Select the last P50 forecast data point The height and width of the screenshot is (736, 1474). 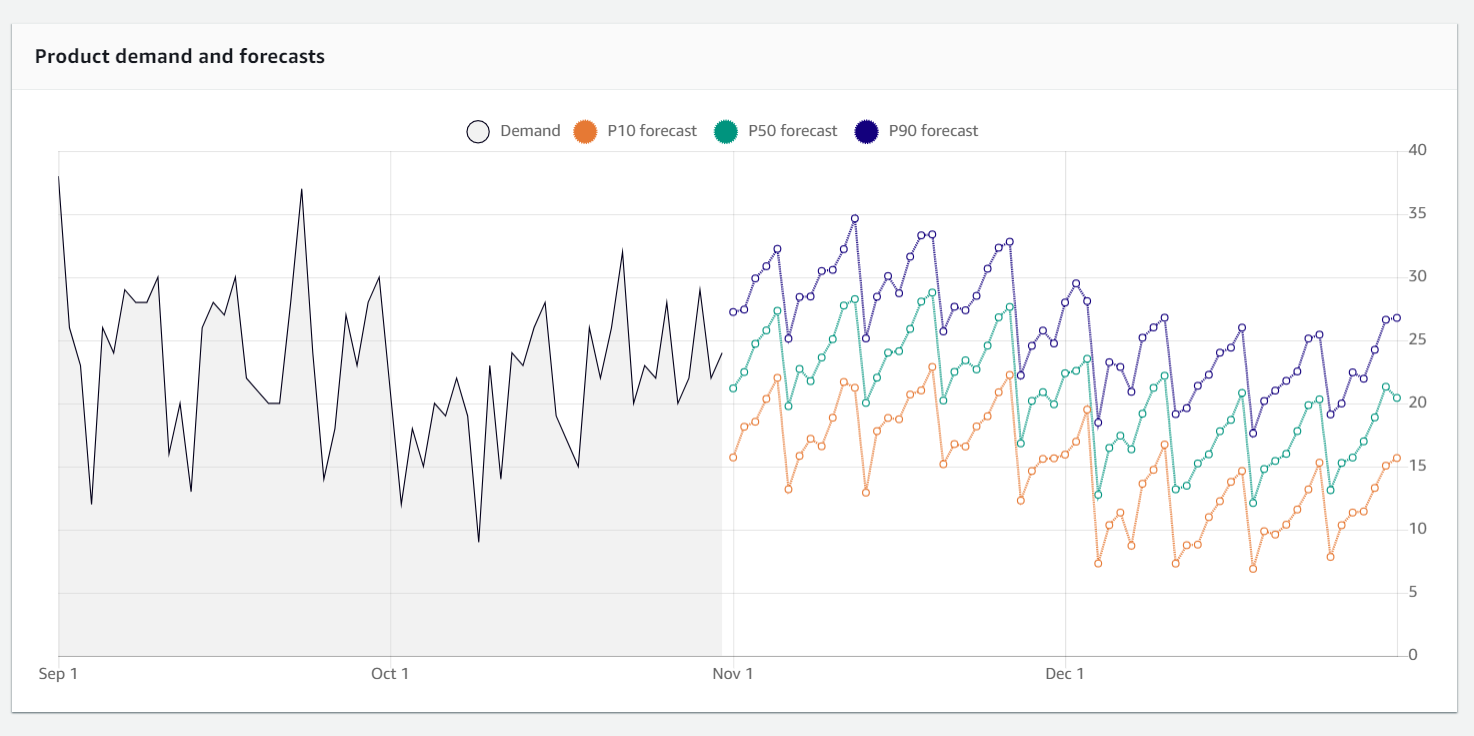[1397, 398]
